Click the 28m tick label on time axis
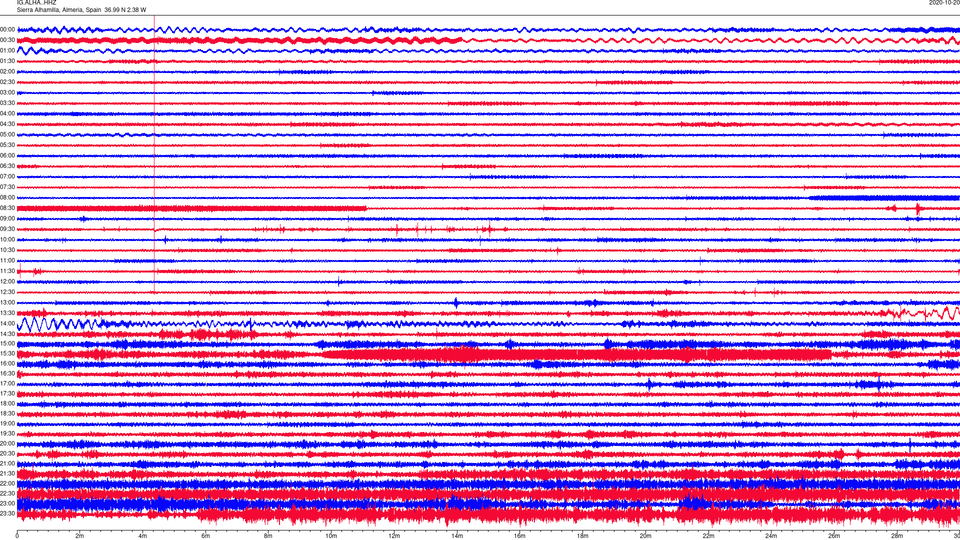The width and height of the screenshot is (960, 540). pos(897,536)
